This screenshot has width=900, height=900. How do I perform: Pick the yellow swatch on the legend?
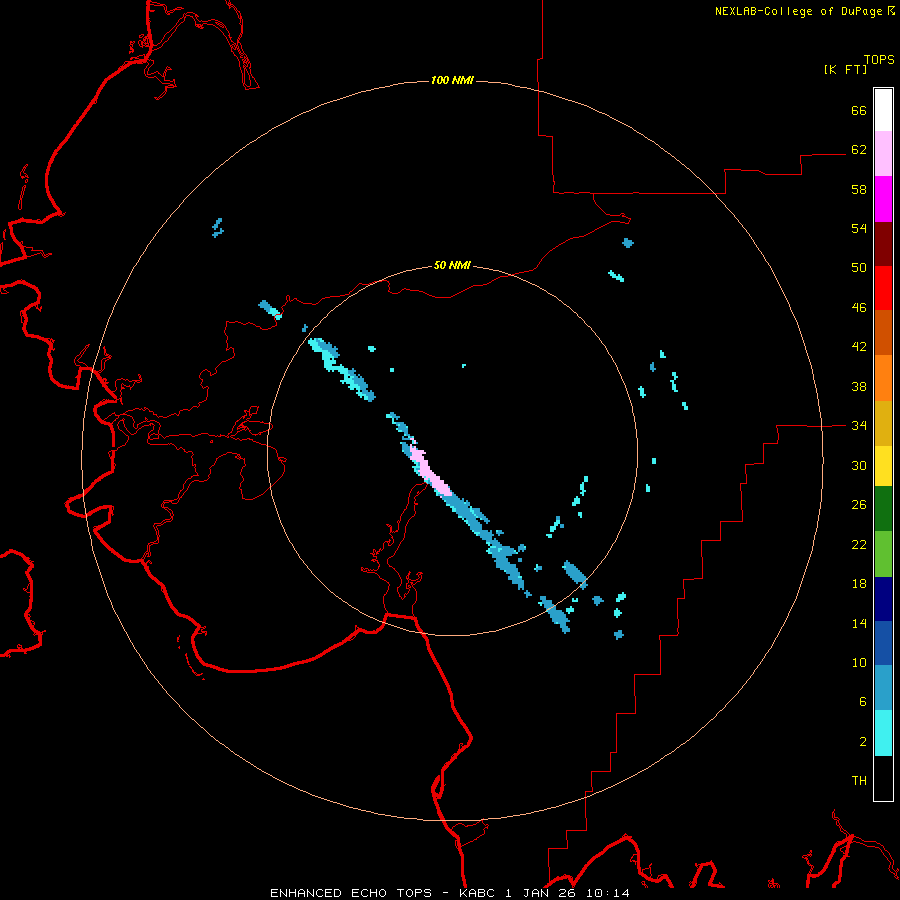883,466
